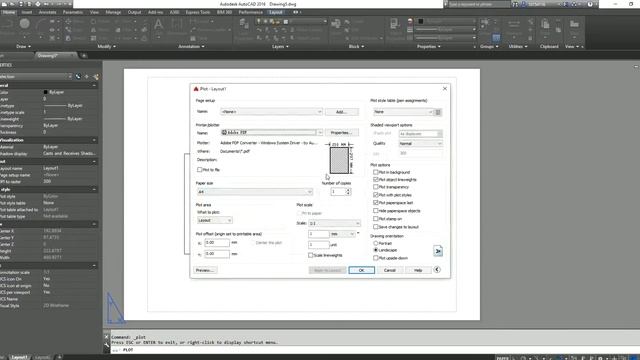
Task: Select the Portrait orientation radio button
Action: pos(376,243)
